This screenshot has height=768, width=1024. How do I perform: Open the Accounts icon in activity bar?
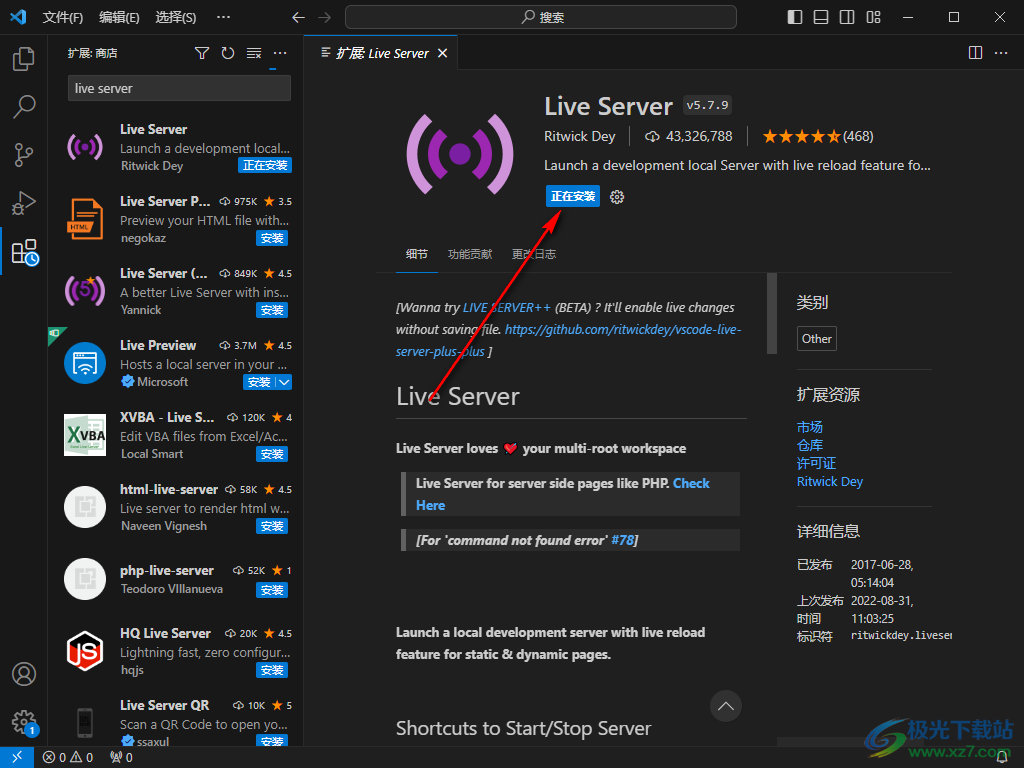pyautogui.click(x=24, y=674)
